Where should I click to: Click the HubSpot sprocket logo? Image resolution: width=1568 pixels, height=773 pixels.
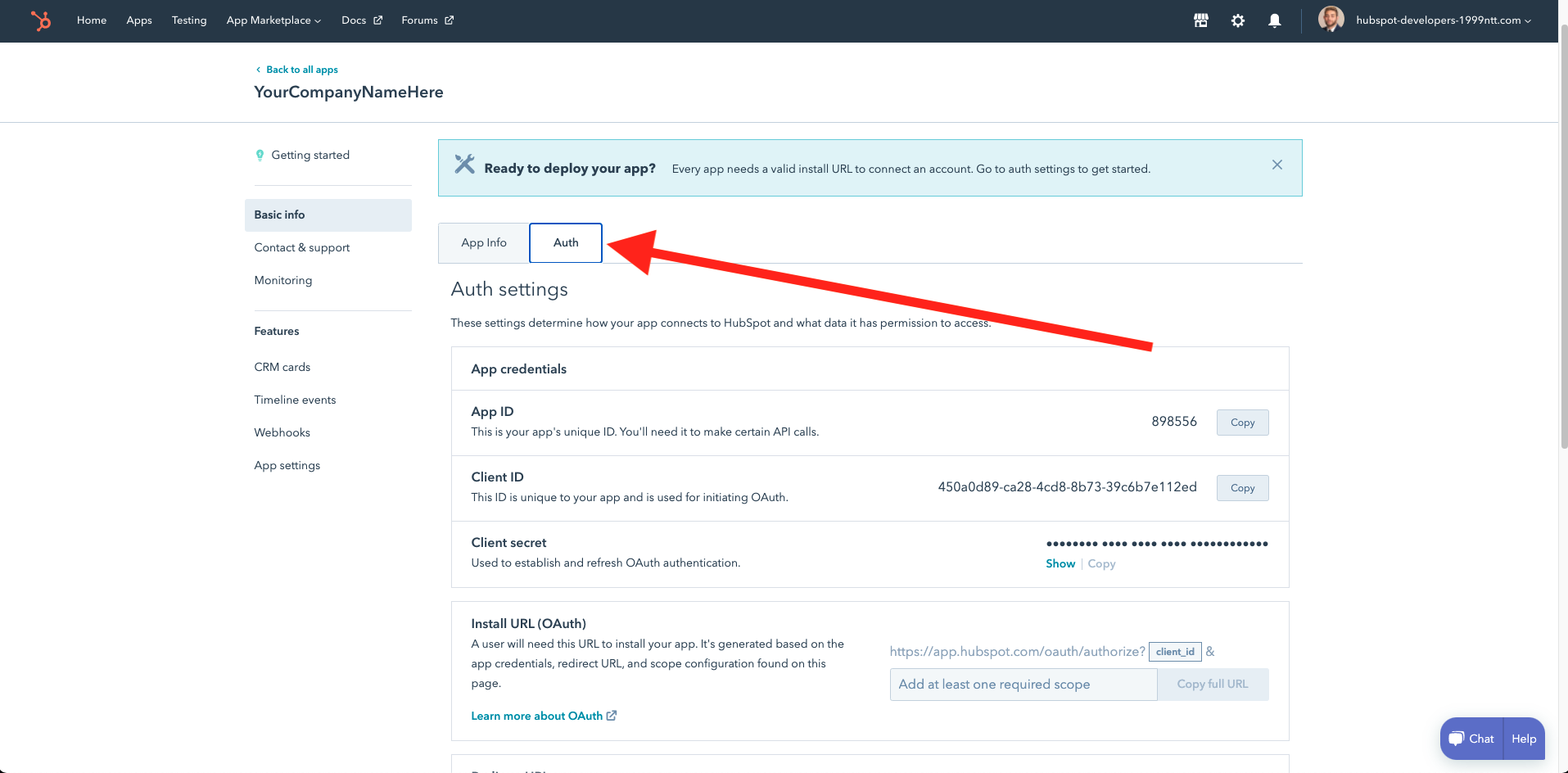40,20
